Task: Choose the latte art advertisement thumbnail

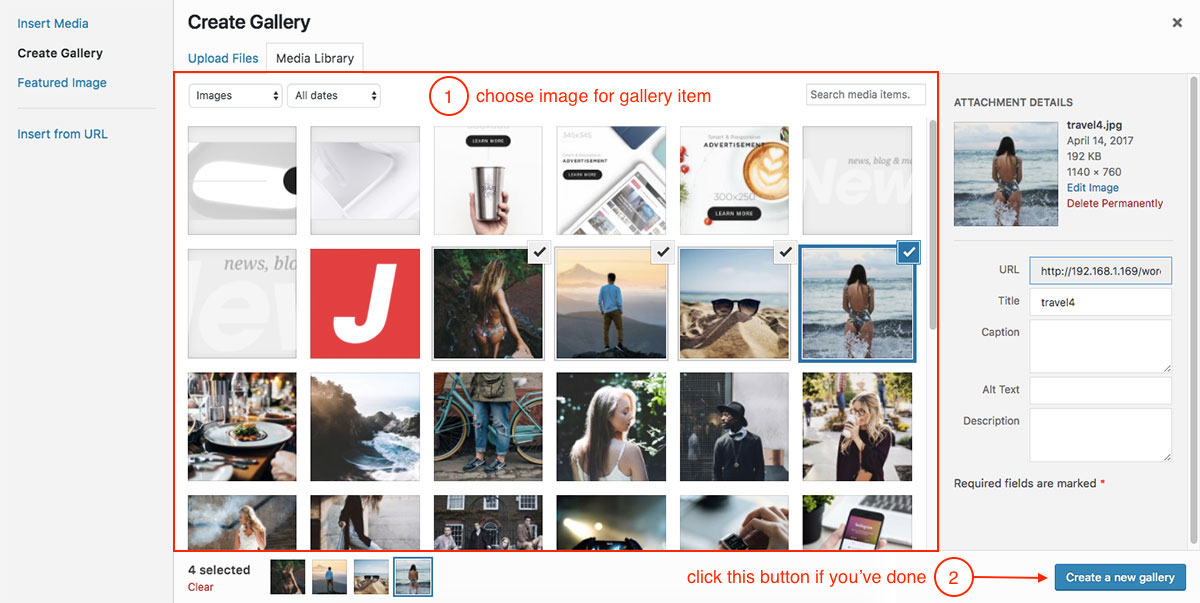Action: [x=734, y=180]
